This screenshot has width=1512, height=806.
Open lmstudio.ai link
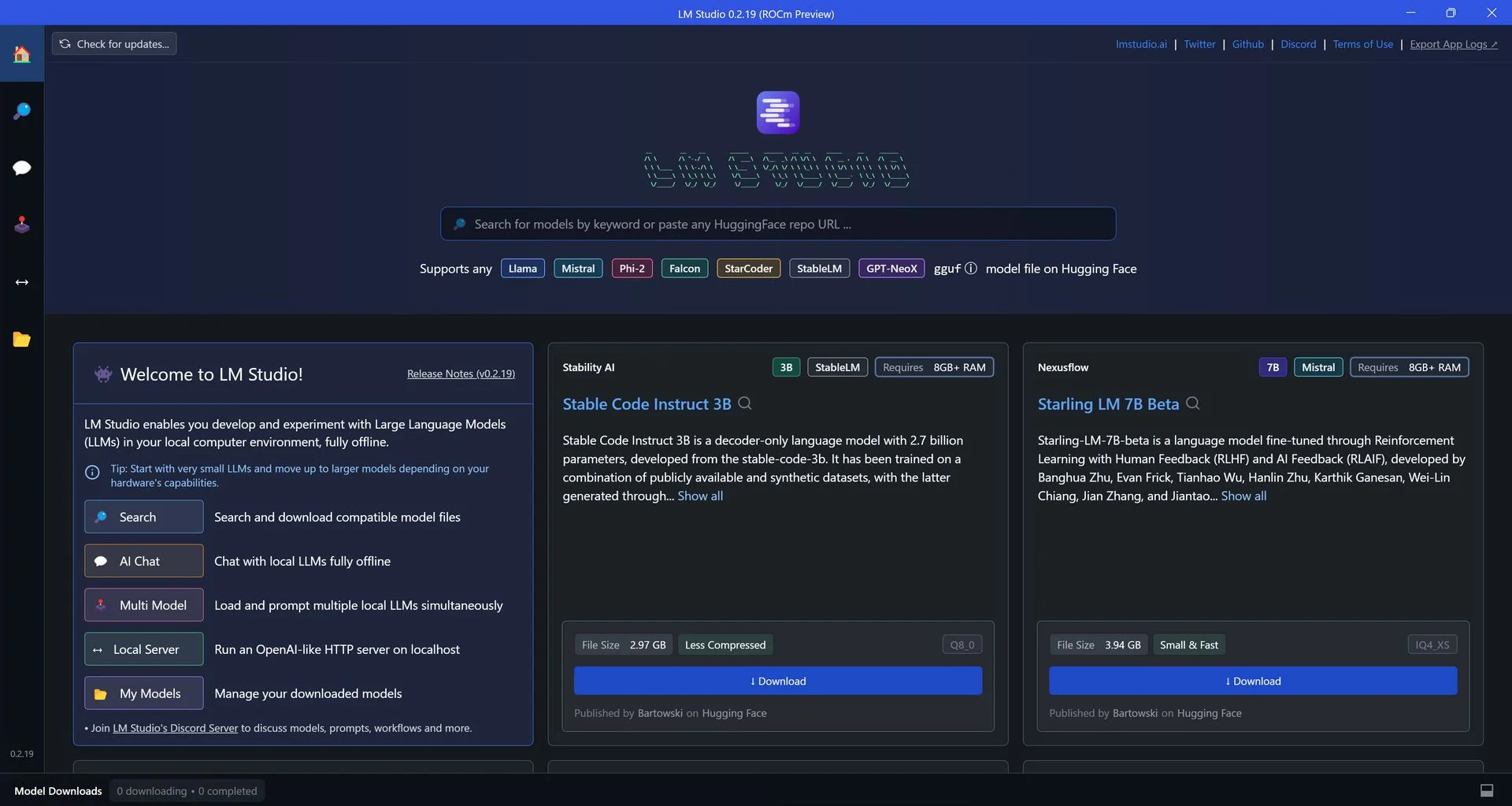[1141, 44]
